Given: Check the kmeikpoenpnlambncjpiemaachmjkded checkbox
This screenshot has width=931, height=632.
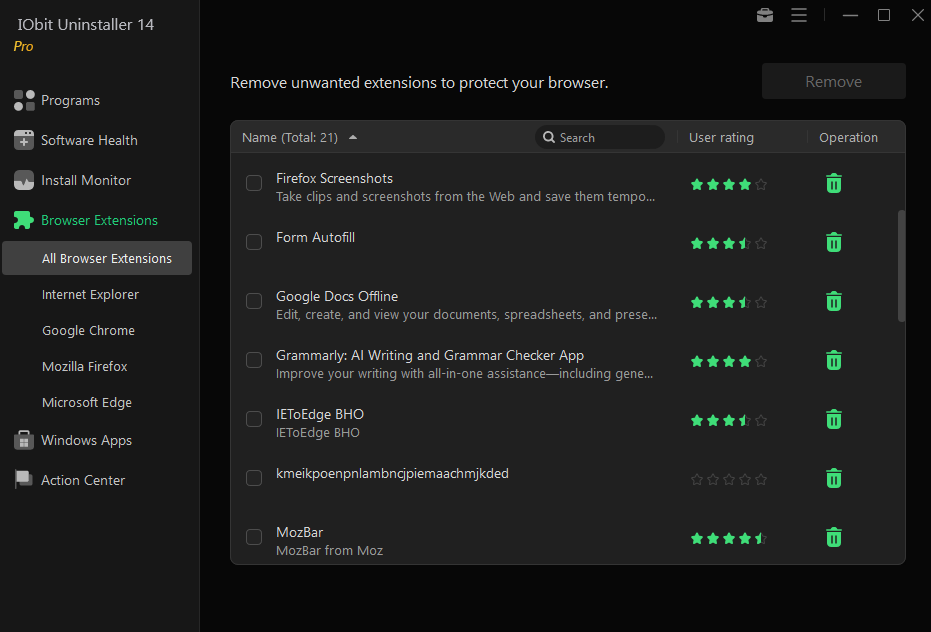Looking at the screenshot, I should [x=254, y=478].
